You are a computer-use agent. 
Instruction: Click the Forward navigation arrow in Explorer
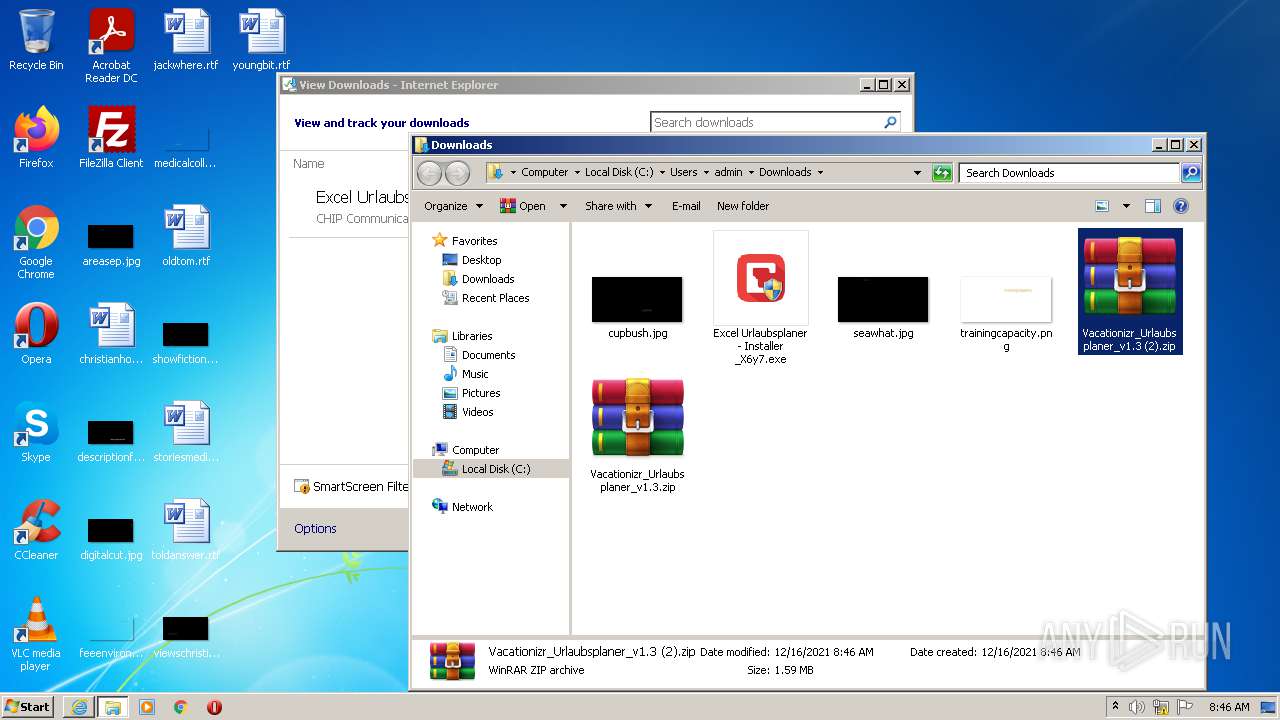(457, 173)
